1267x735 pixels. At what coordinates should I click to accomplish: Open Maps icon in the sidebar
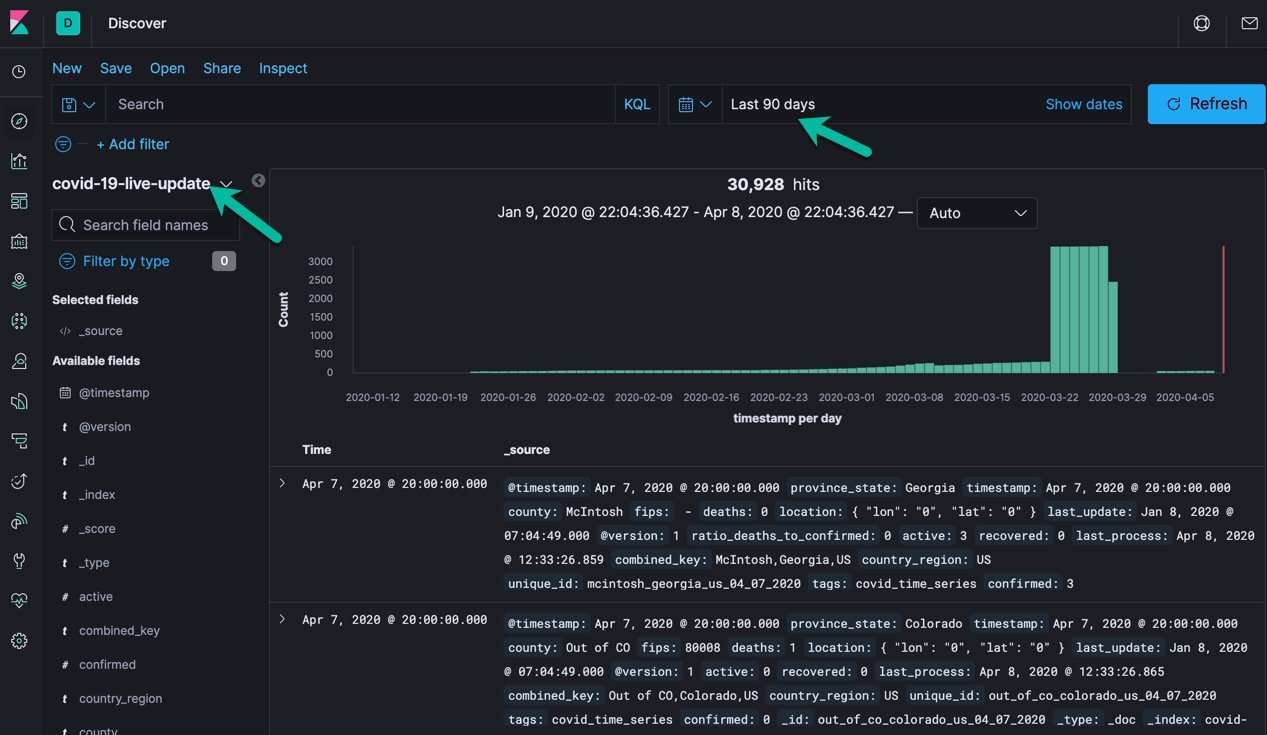(19, 281)
